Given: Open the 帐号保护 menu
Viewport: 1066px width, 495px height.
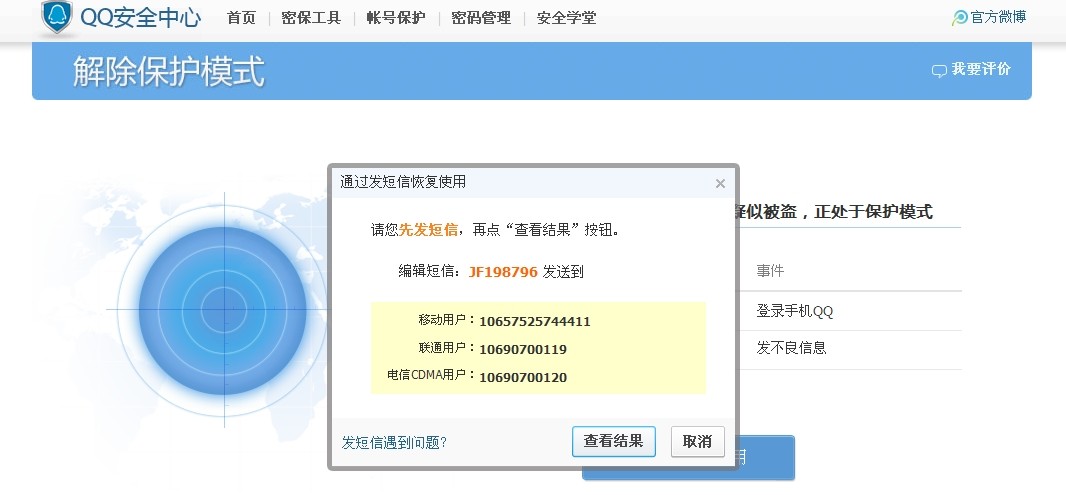Looking at the screenshot, I should coord(396,18).
